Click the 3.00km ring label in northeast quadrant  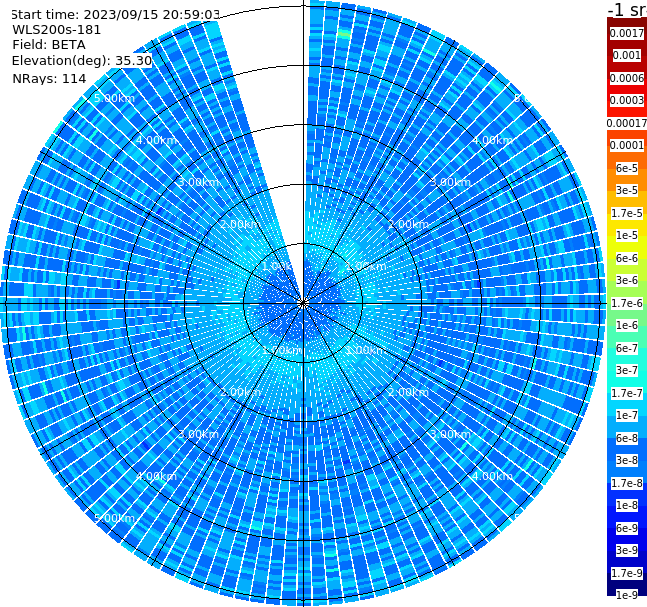point(450,182)
